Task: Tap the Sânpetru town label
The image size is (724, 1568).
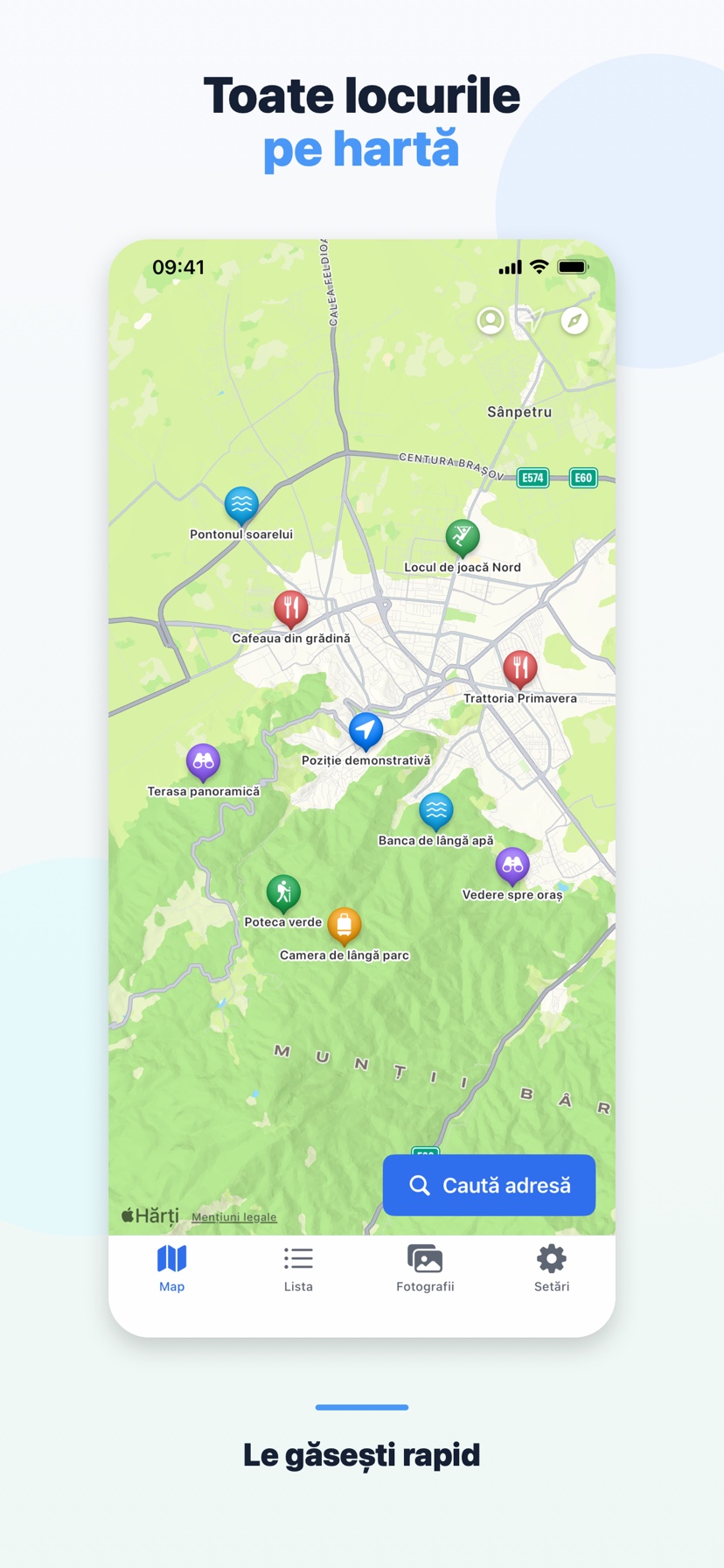Action: 519,411
